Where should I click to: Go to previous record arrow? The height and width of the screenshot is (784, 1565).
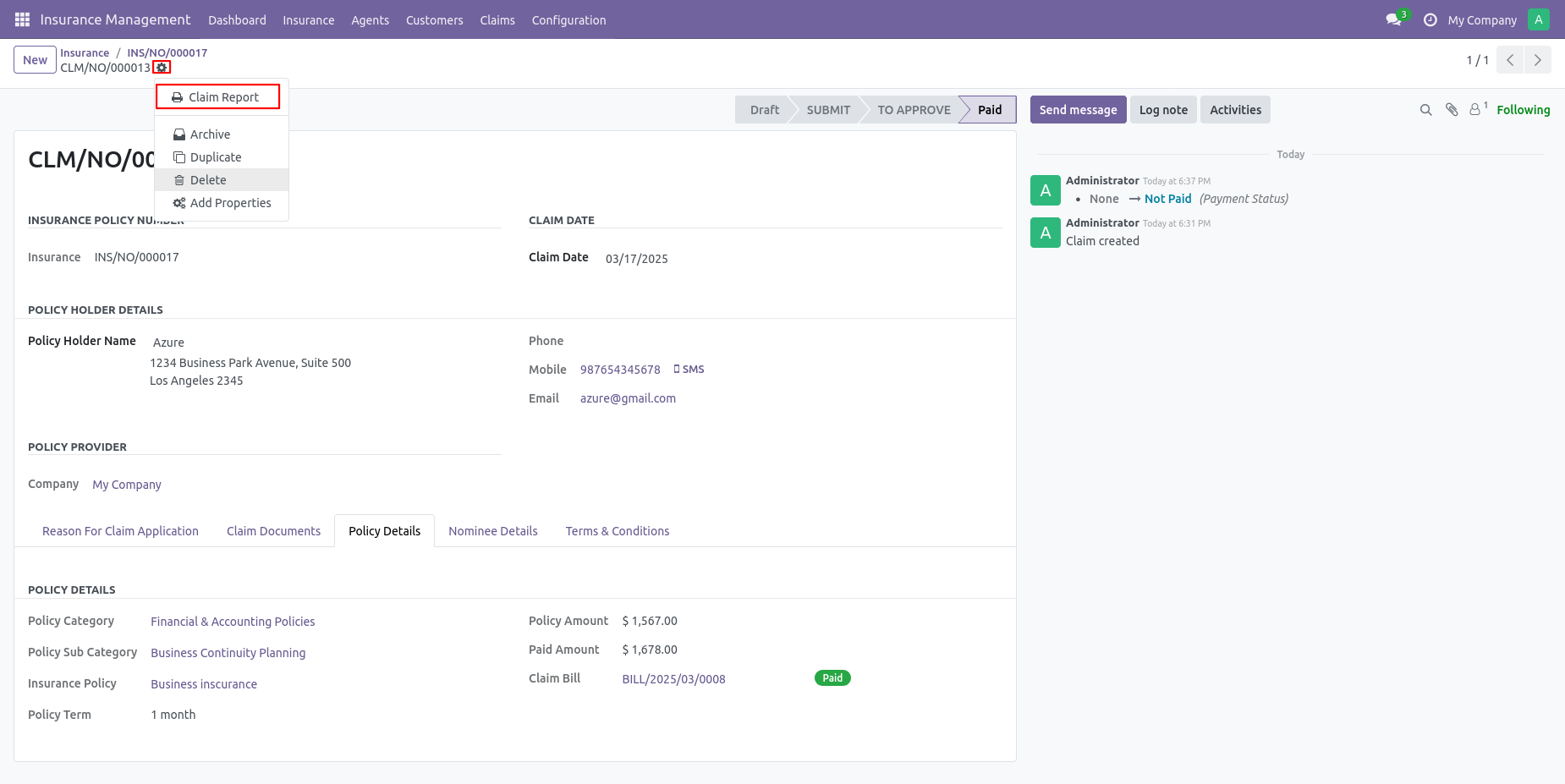point(1510,60)
